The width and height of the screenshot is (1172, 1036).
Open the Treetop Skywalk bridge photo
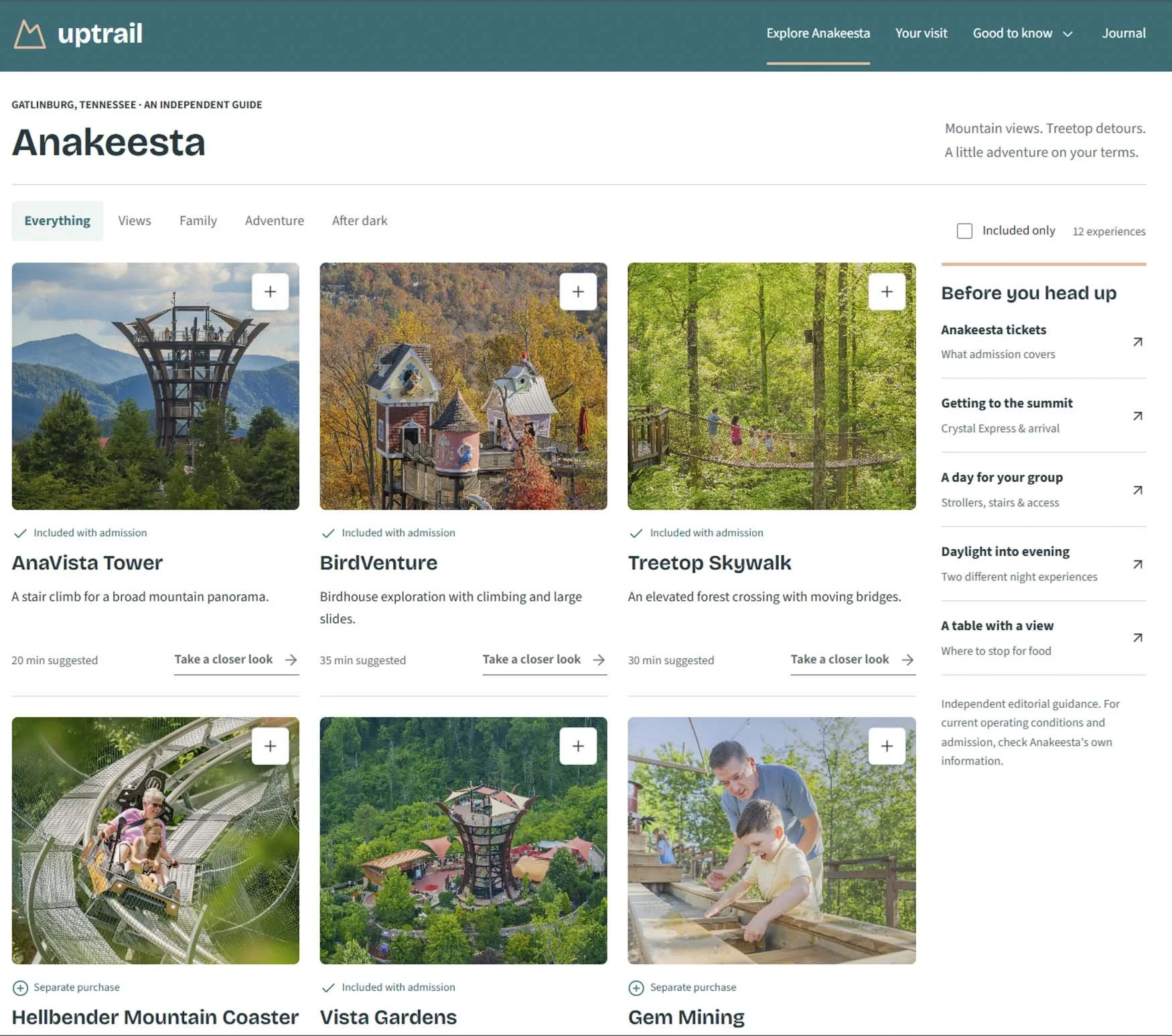[772, 386]
